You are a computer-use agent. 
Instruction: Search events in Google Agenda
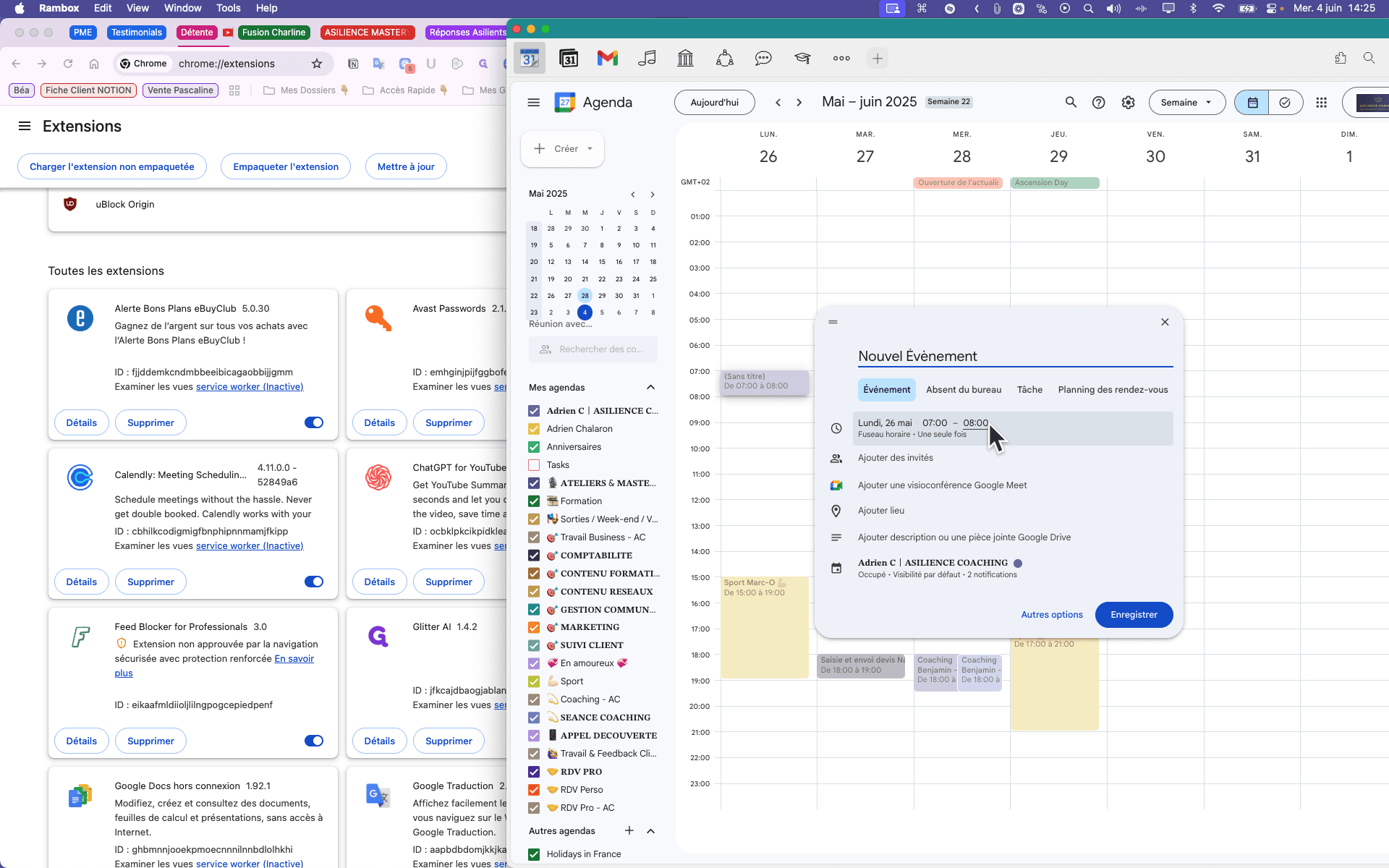point(1071,103)
